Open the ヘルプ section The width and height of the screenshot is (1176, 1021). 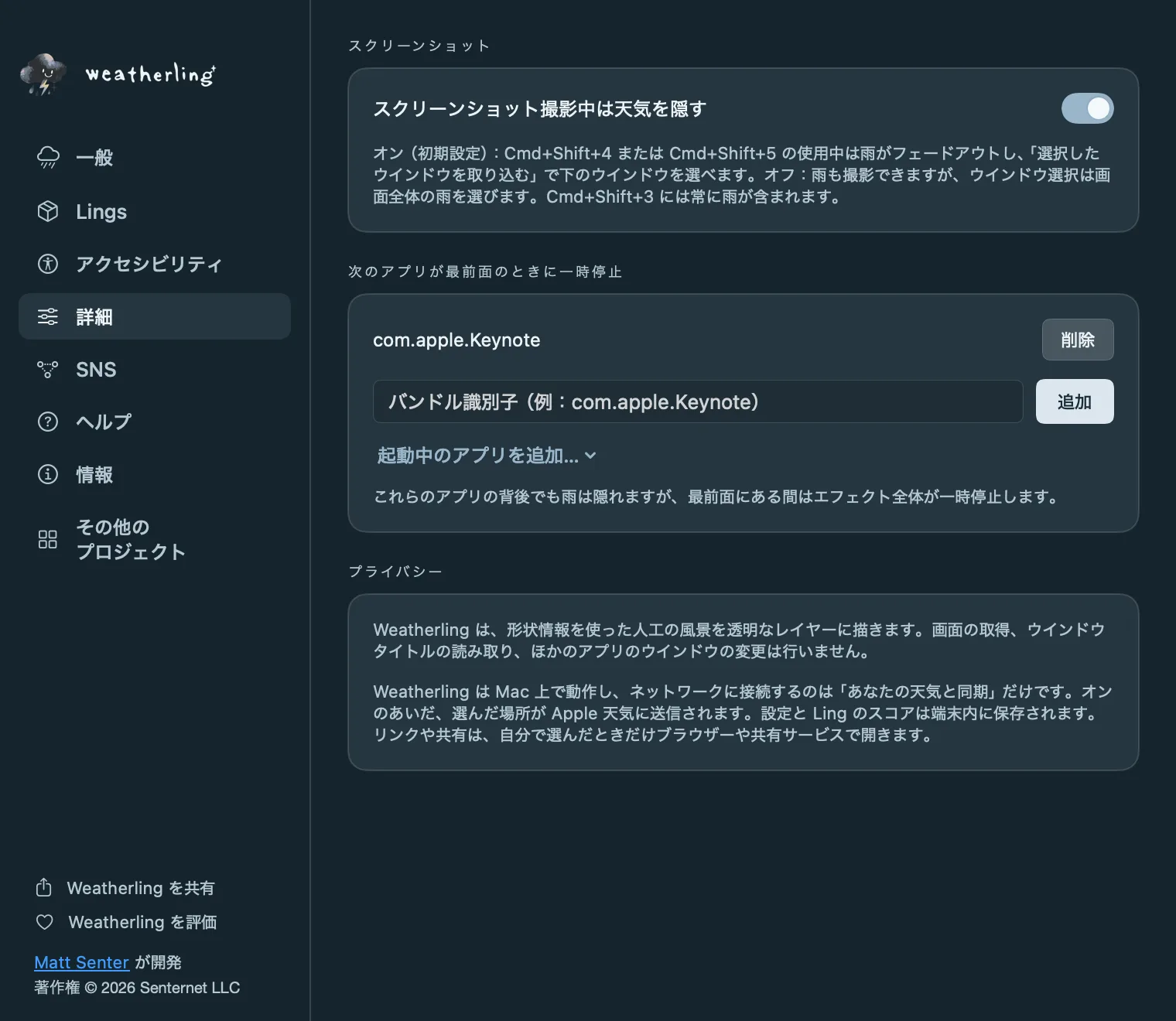pyautogui.click(x=155, y=422)
